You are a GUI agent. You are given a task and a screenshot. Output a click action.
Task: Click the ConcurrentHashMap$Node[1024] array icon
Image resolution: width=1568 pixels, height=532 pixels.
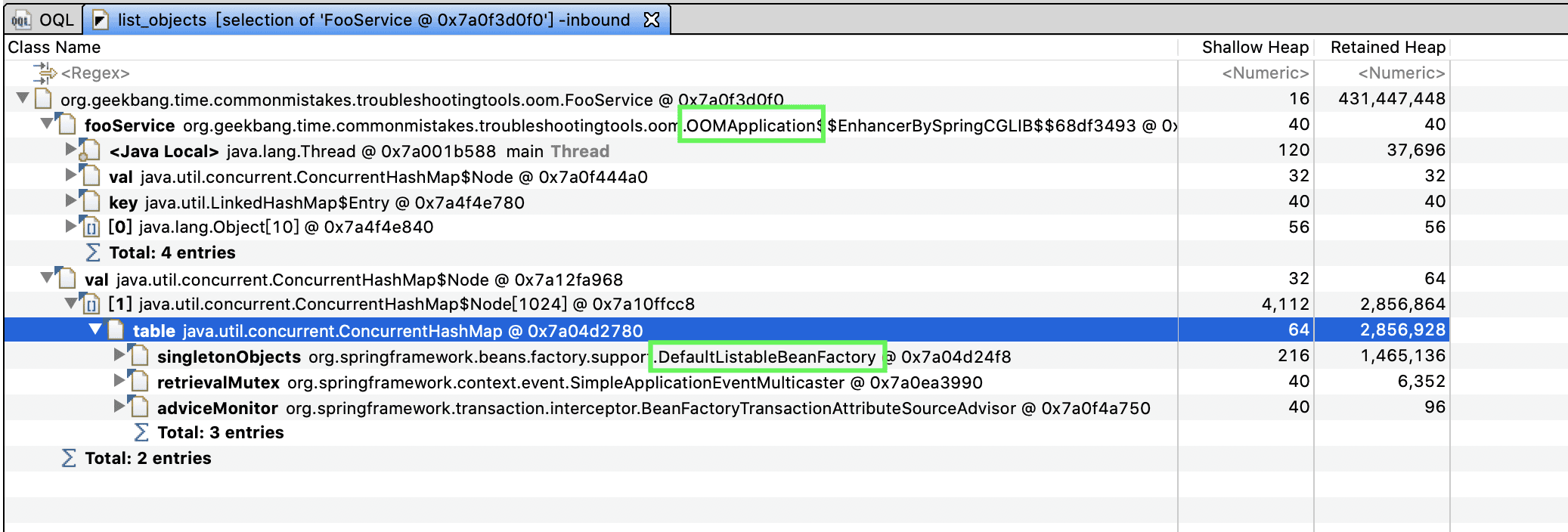[x=91, y=305]
